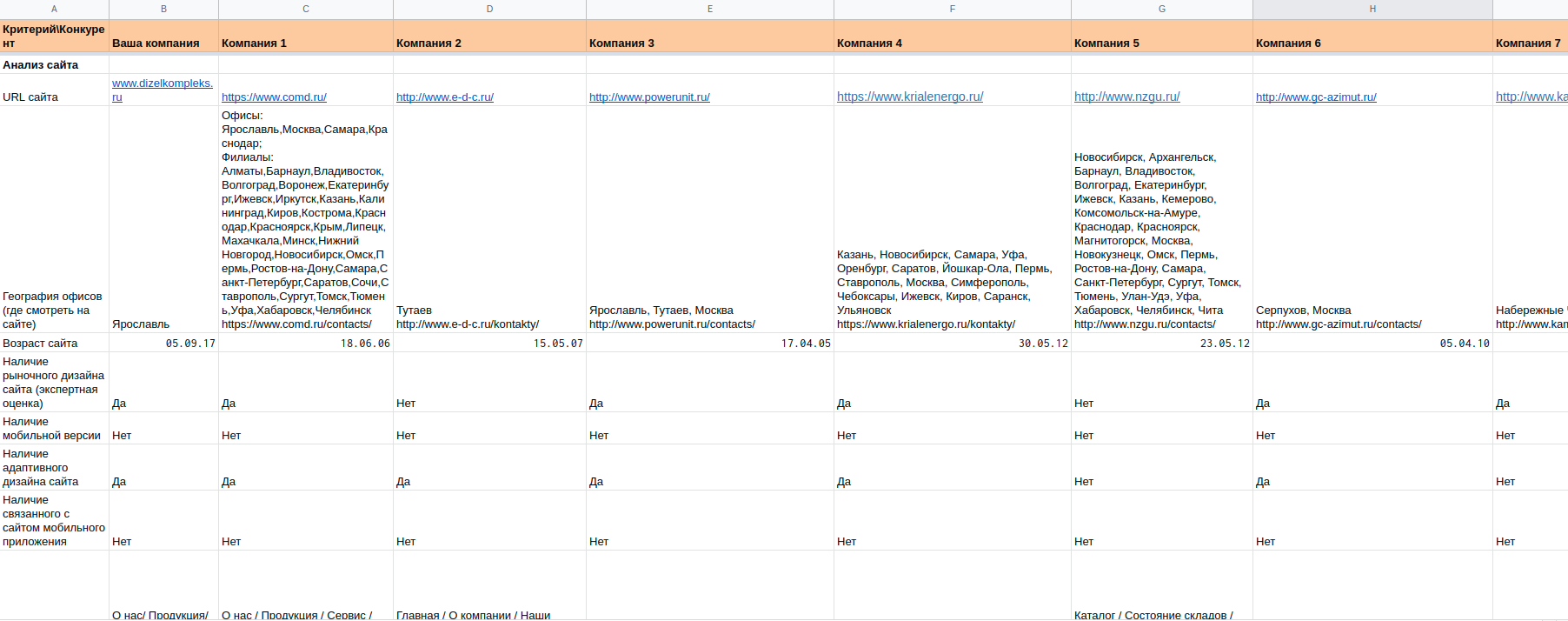1568x621 pixels.
Task: Select the date cell 30.05.12
Action: click(x=952, y=344)
